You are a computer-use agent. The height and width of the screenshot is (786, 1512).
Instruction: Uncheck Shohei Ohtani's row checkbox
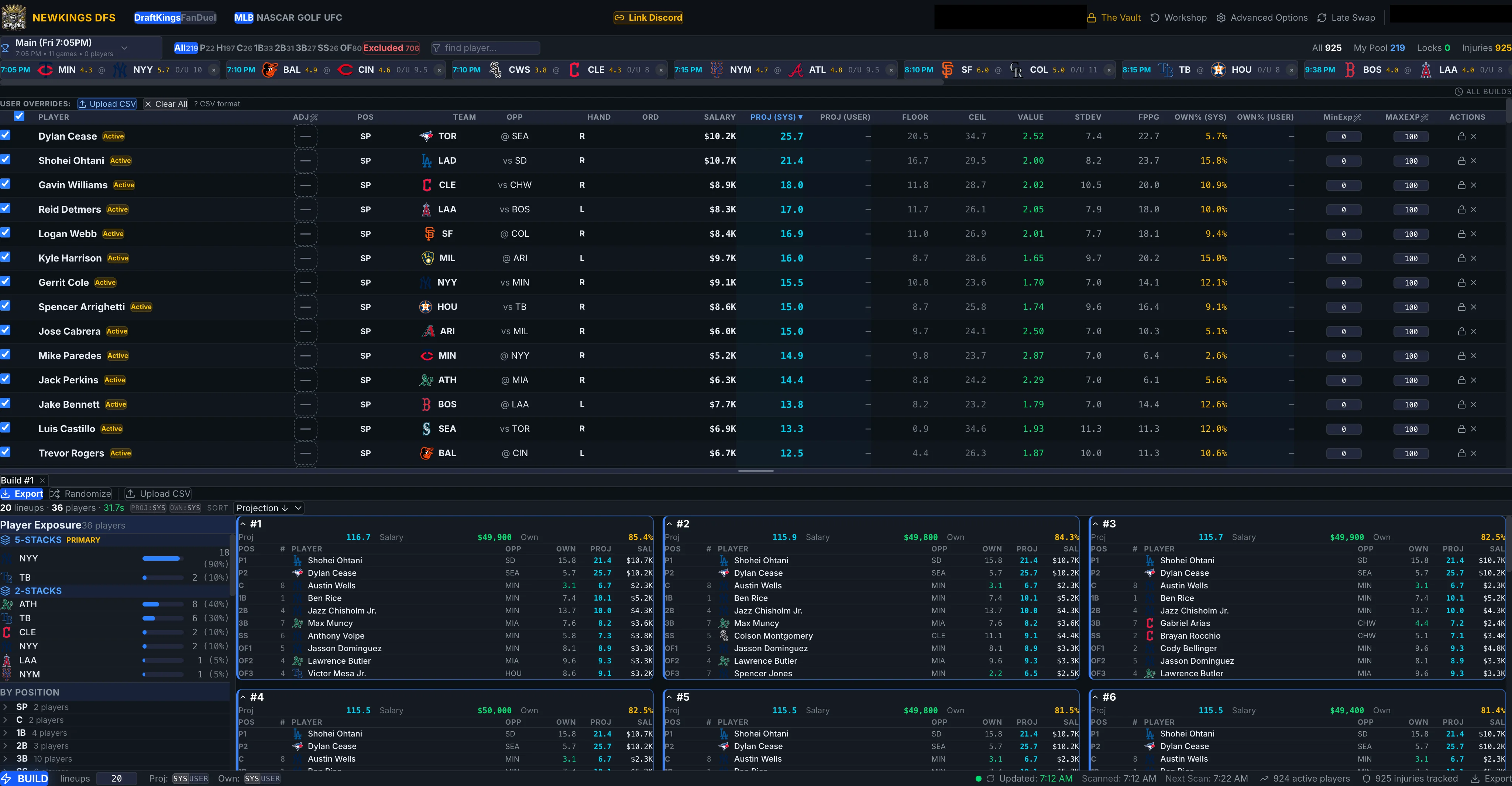(x=5, y=159)
